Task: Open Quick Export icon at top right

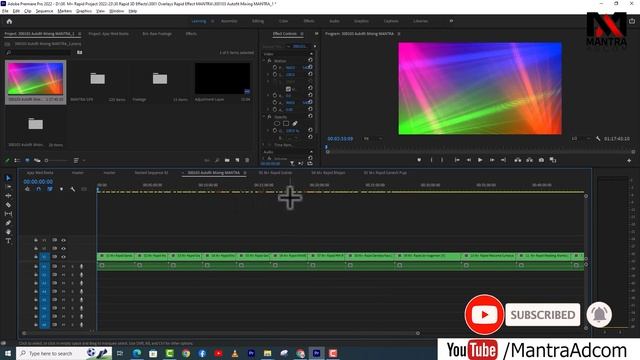Action: click(632, 21)
